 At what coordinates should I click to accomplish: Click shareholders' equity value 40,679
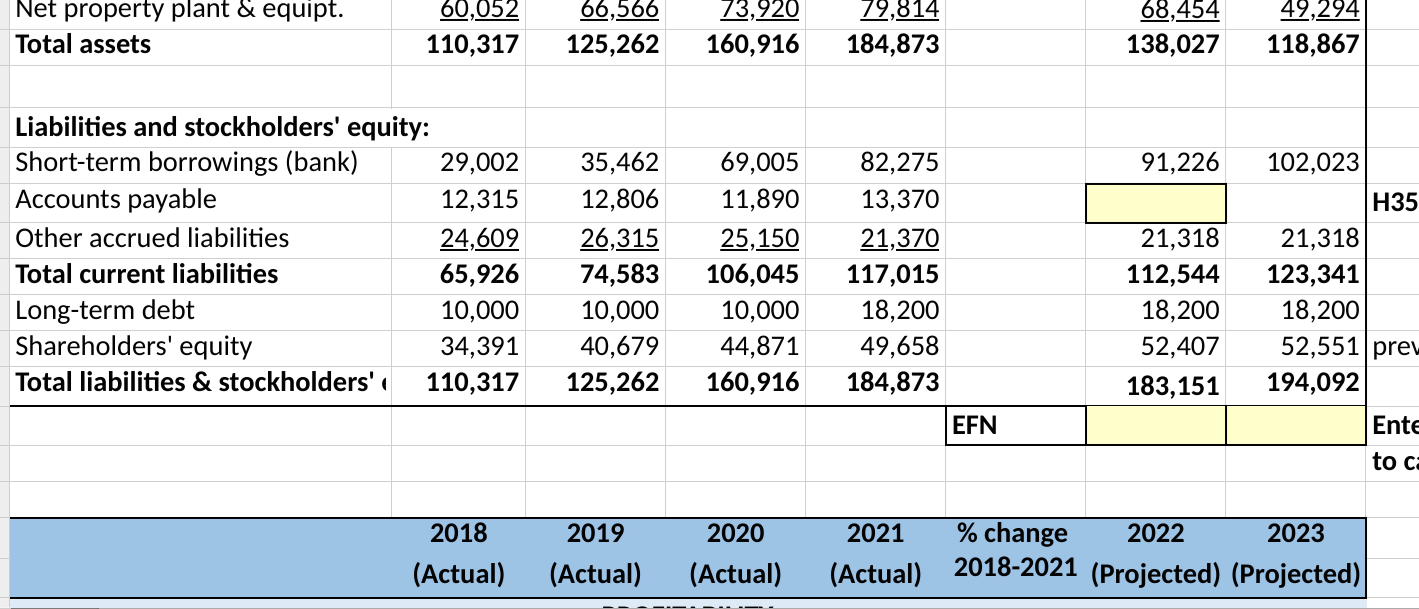pos(620,346)
